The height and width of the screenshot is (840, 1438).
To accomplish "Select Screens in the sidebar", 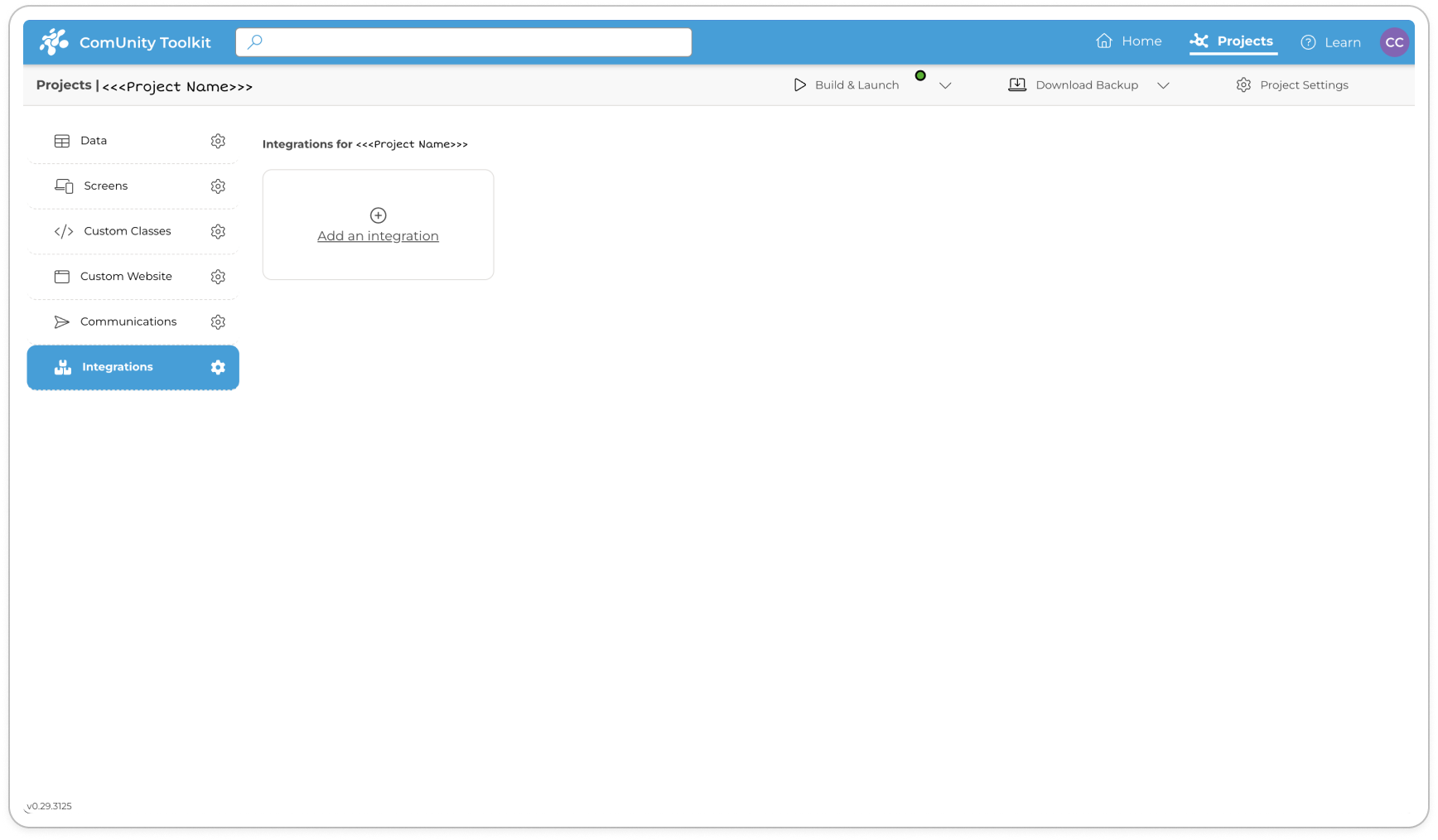I will (105, 186).
